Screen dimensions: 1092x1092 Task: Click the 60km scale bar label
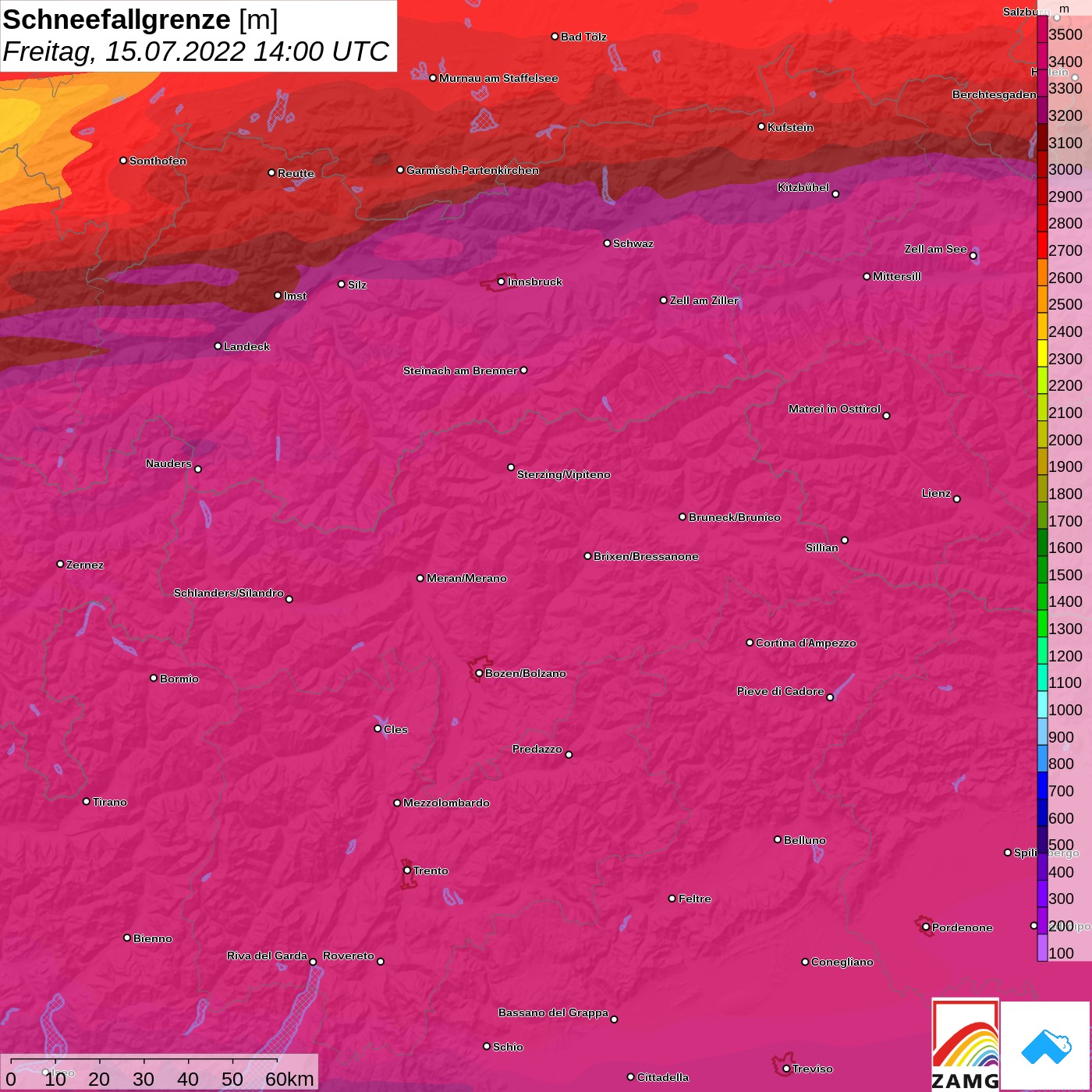(289, 1079)
